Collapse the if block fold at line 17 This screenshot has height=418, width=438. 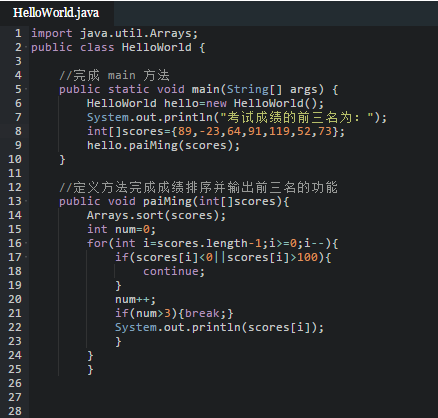click(x=26, y=257)
